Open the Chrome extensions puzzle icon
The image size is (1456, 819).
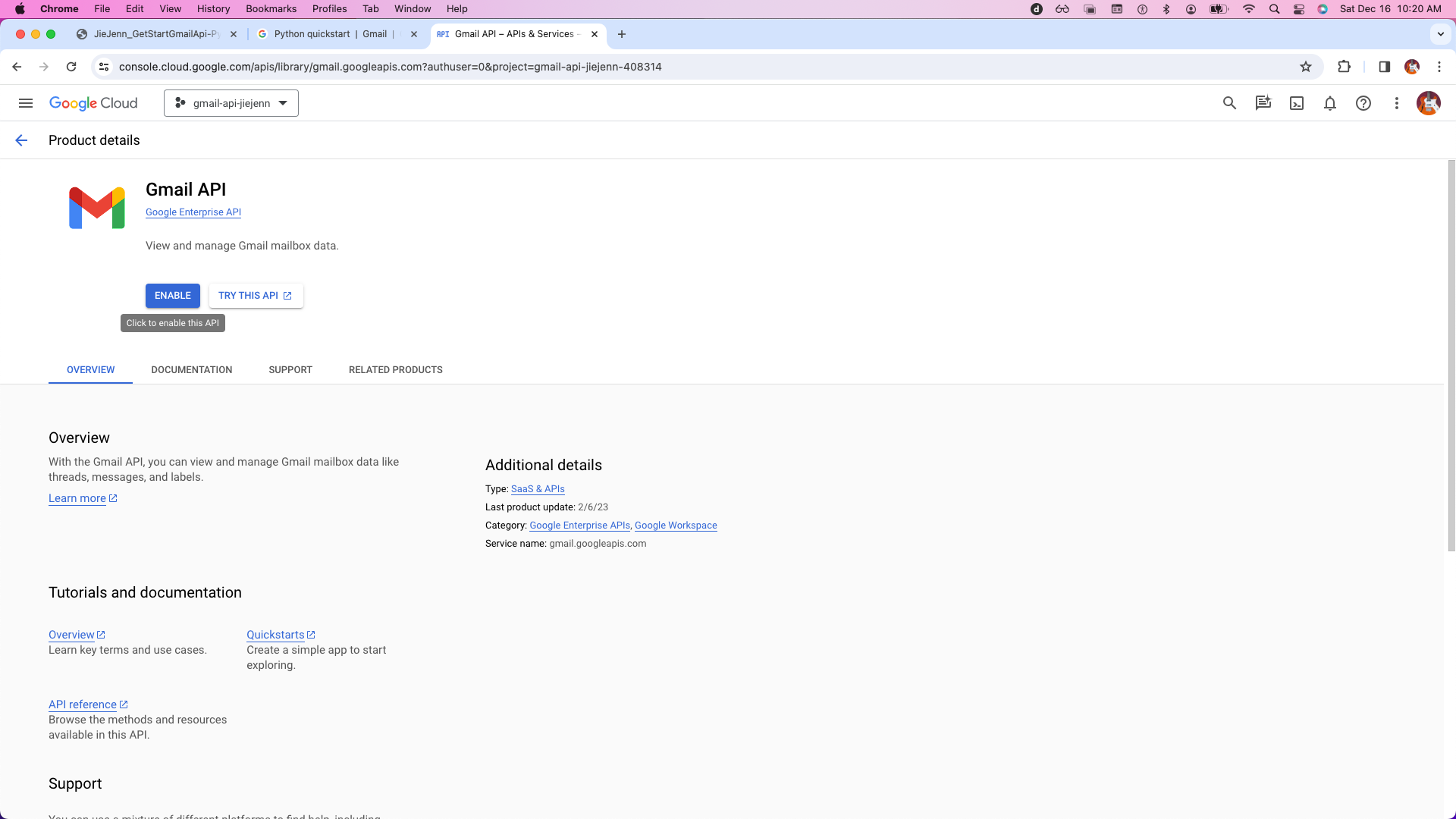(1345, 67)
